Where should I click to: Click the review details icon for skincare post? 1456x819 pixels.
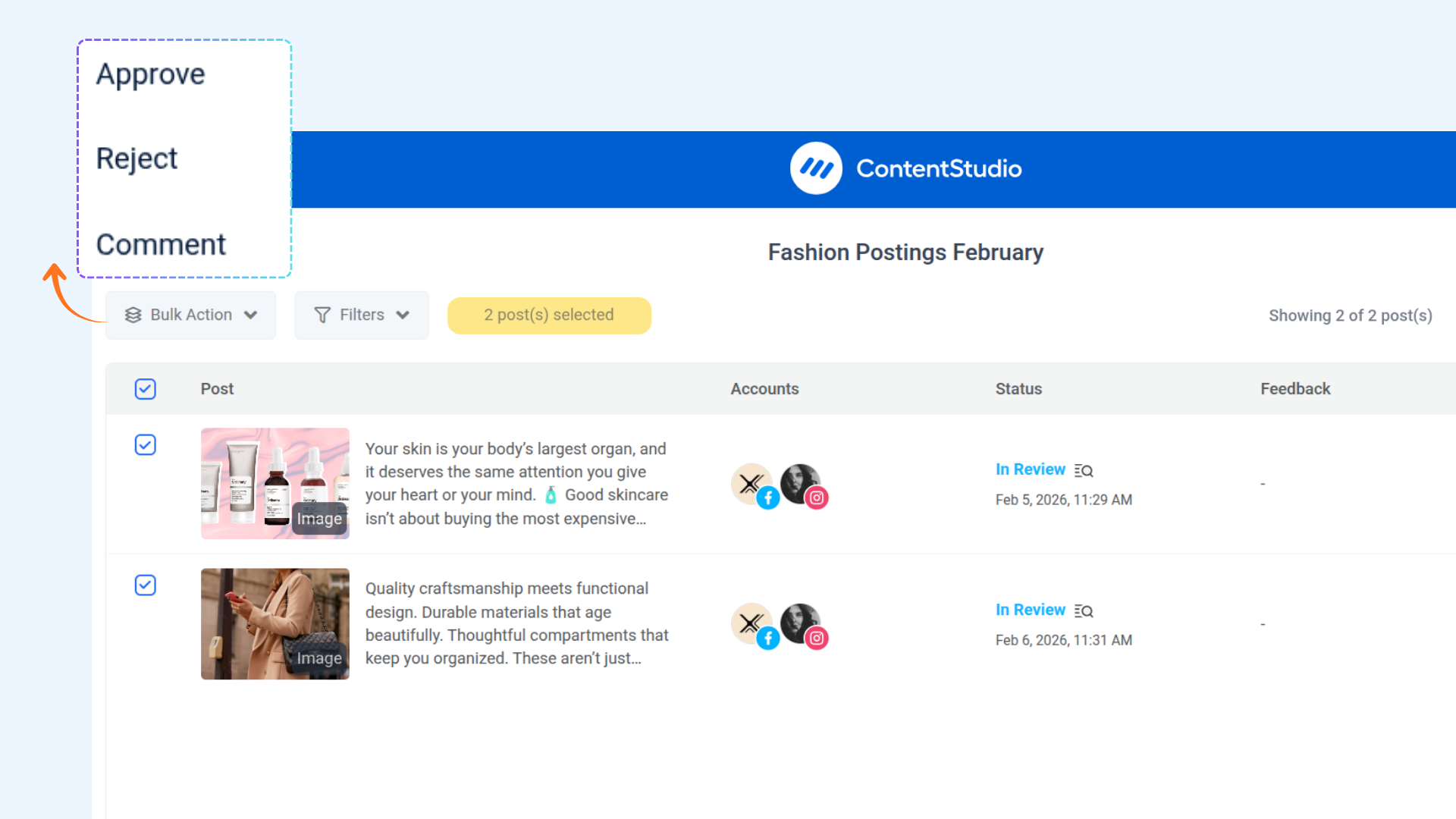1084,471
